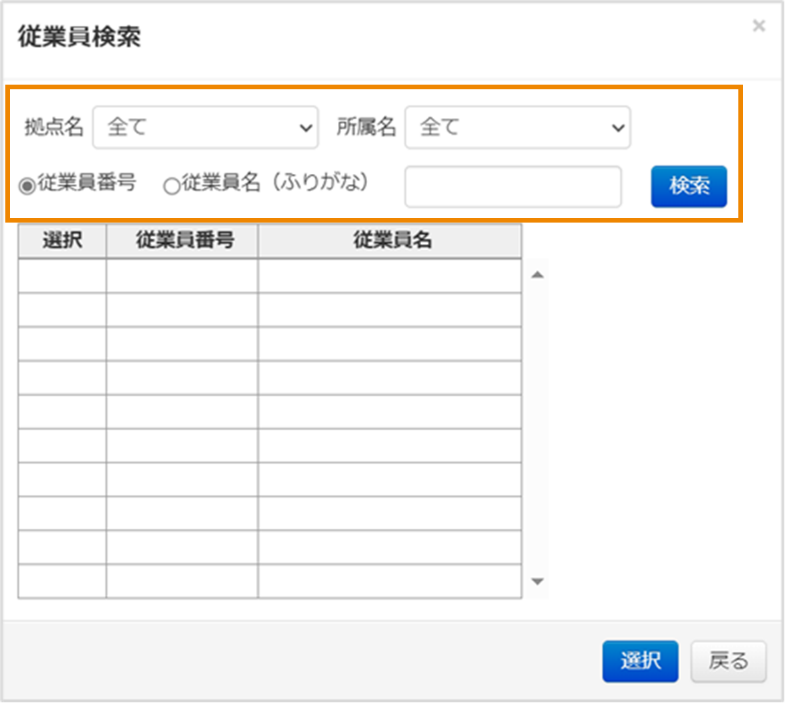The height and width of the screenshot is (711, 793).
Task: Click first row's 従業員名 cell
Action: (390, 276)
